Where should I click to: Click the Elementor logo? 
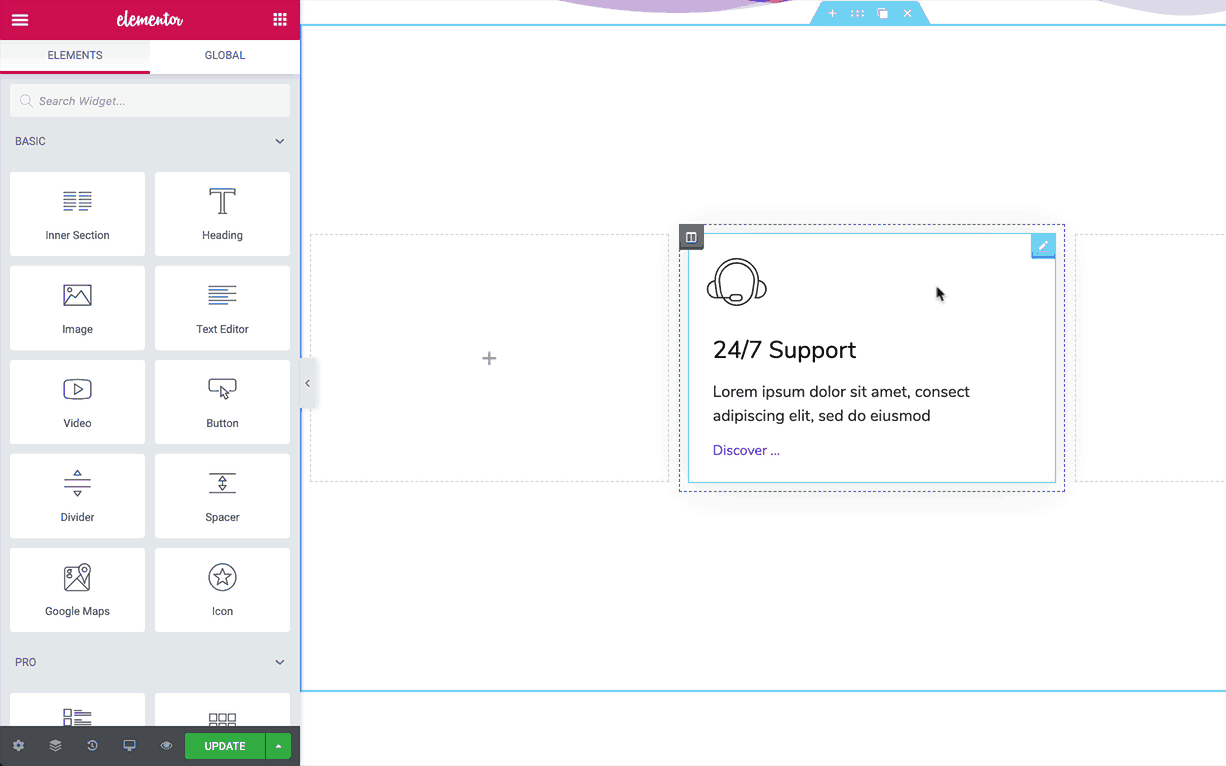(x=150, y=20)
